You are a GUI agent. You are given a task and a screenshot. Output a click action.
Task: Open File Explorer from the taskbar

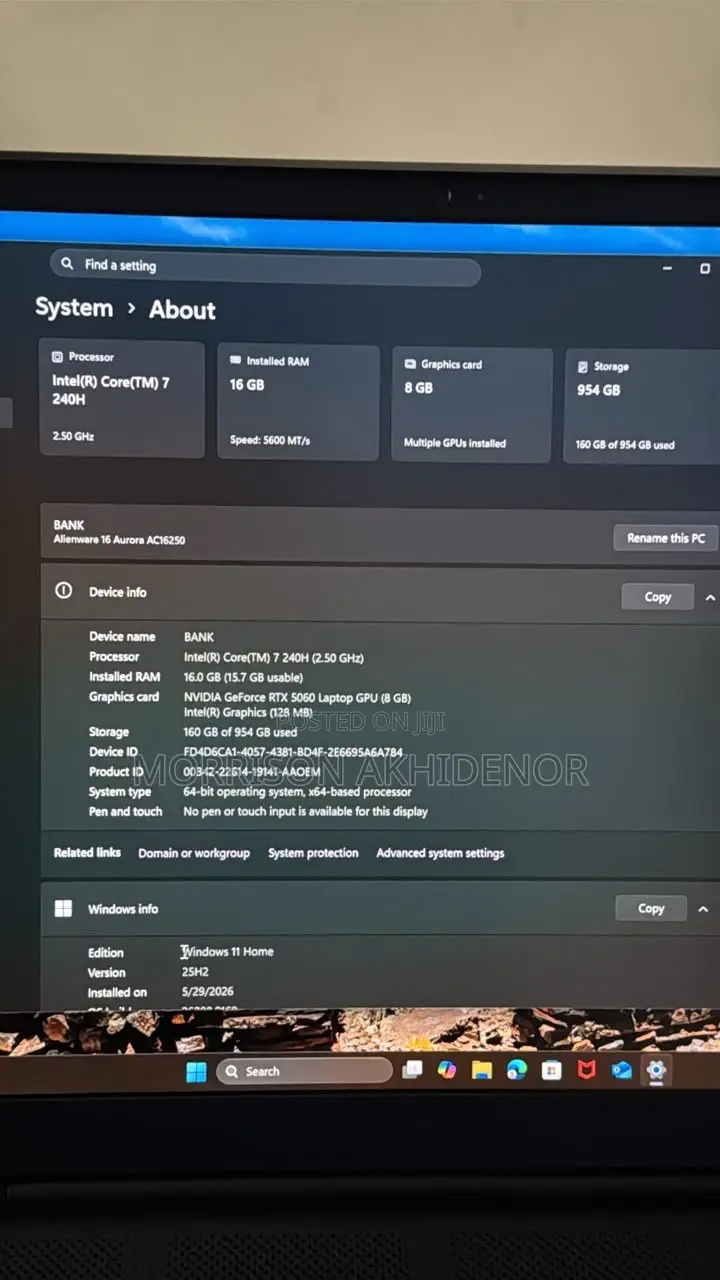(482, 1070)
